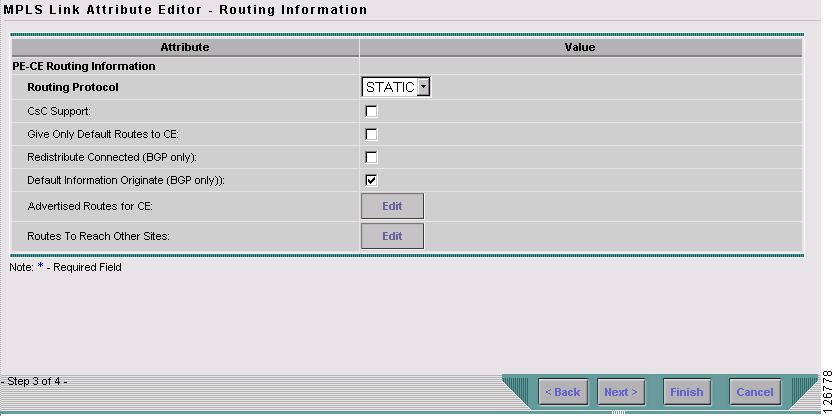The height and width of the screenshot is (416, 835).
Task: Click the PE-CE Routing Information heading
Action: 84,67
